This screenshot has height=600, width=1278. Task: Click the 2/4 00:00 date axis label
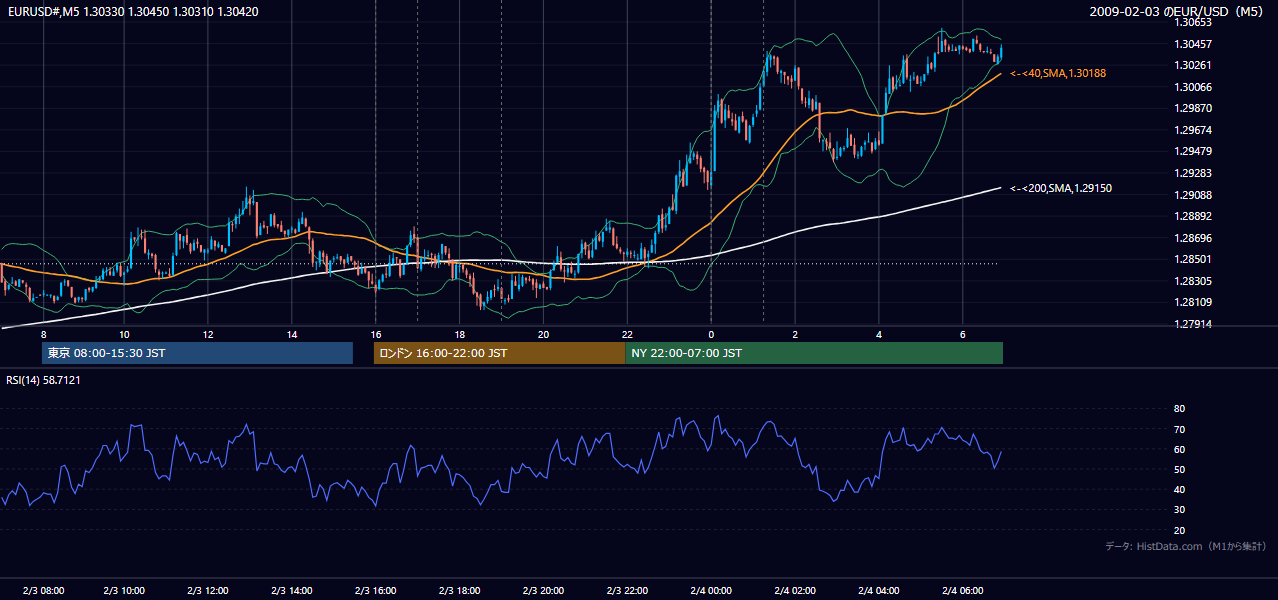click(711, 591)
